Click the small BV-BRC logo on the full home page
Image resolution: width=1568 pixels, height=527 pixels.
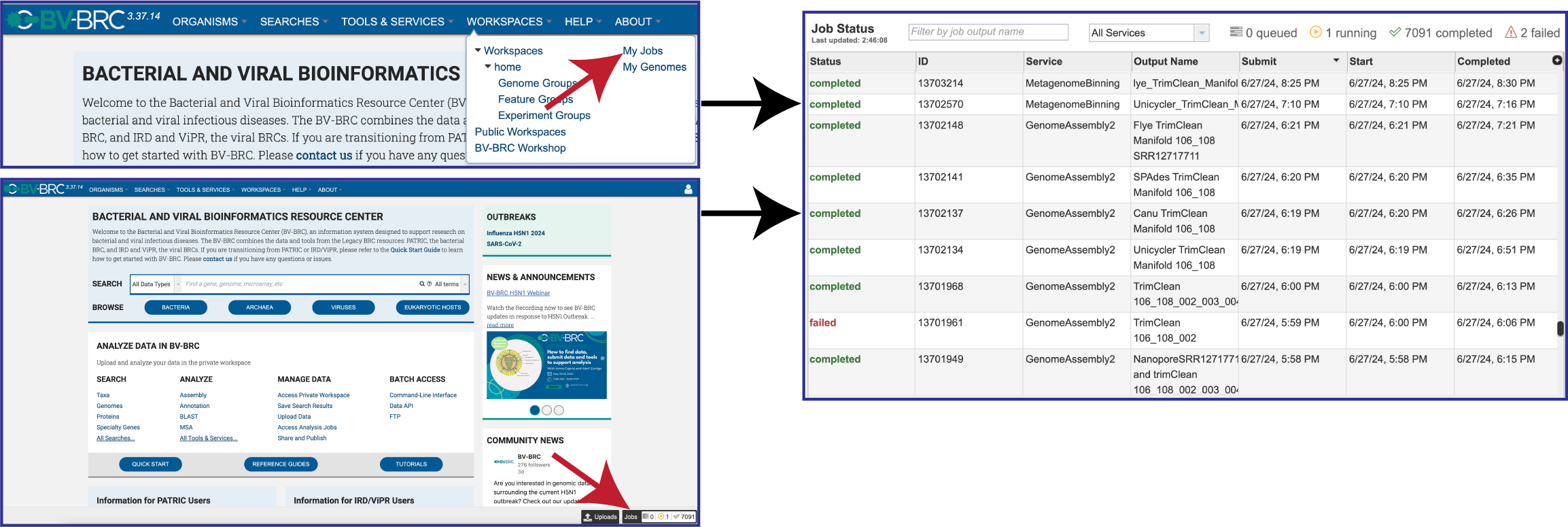[x=35, y=189]
